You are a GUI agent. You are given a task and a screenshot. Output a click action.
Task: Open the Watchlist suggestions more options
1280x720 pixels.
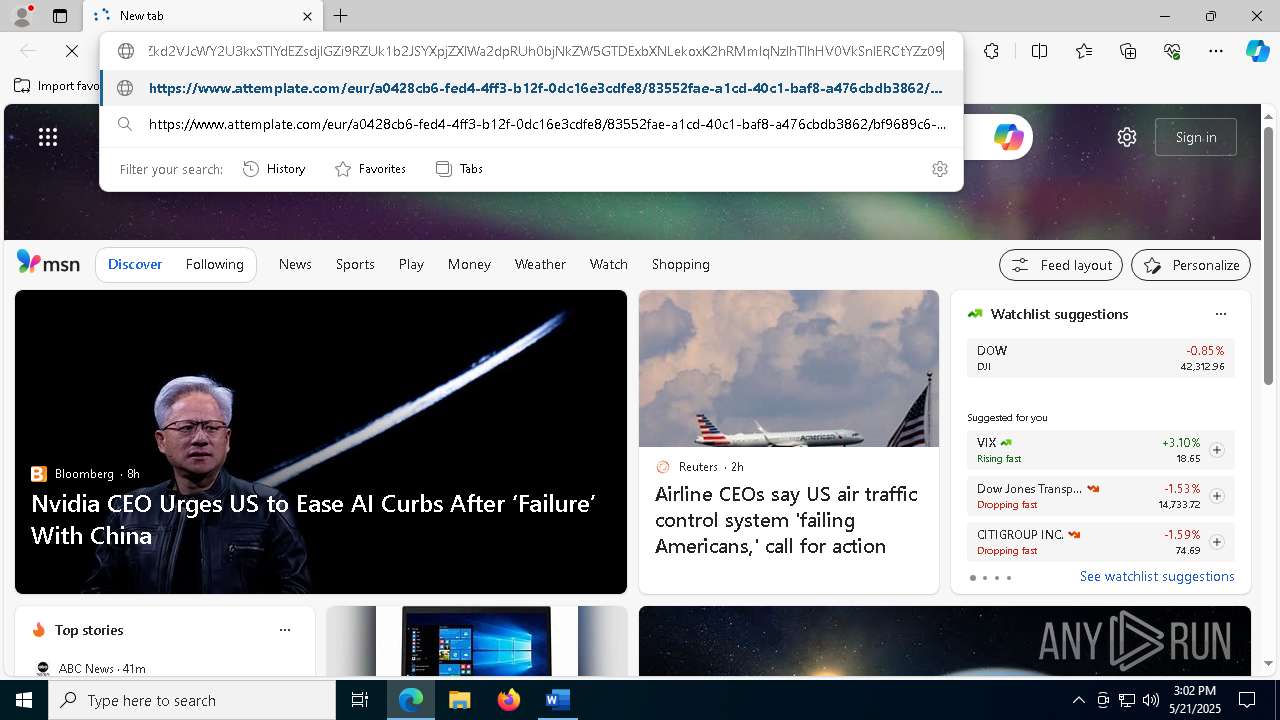tap(1220, 314)
